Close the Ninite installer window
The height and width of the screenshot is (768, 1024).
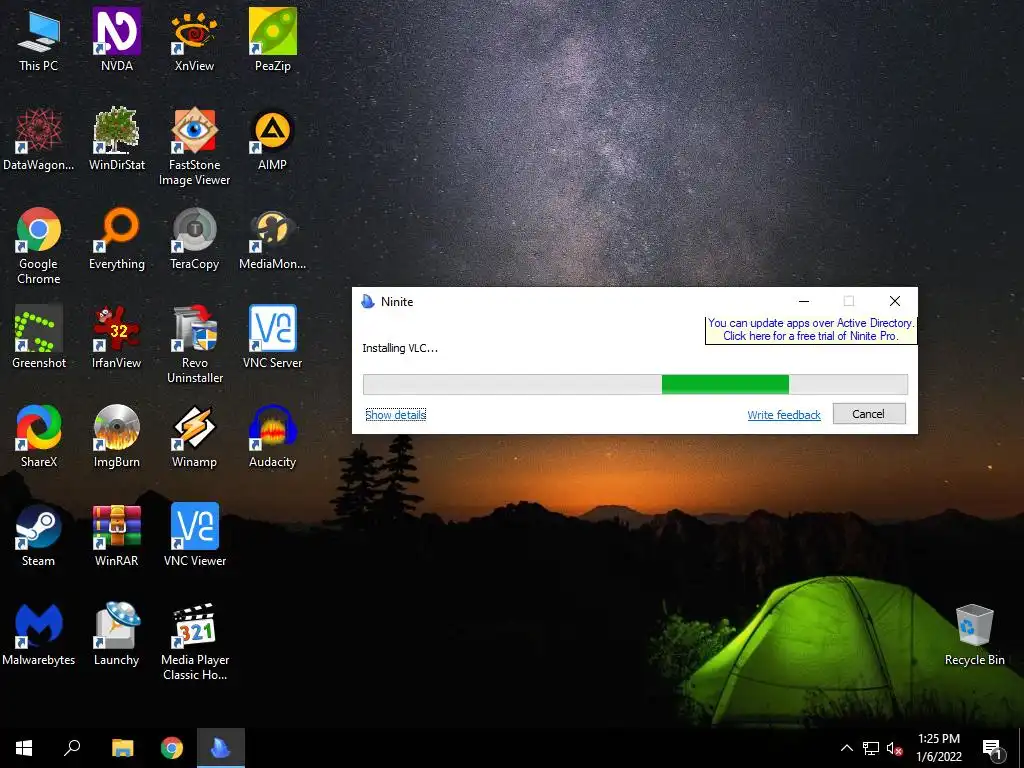[895, 301]
